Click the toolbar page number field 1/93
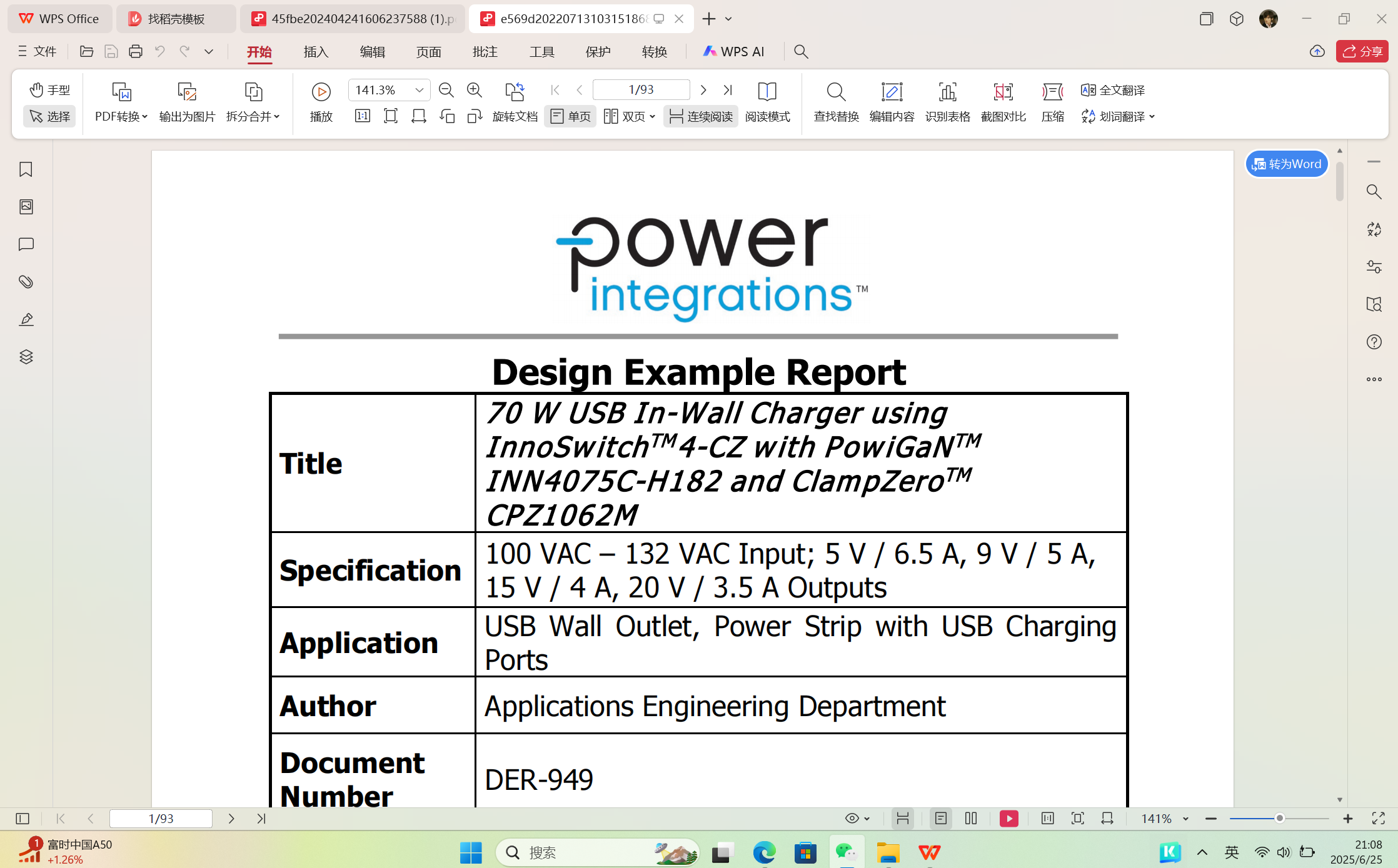The width and height of the screenshot is (1398, 868). pyautogui.click(x=641, y=90)
